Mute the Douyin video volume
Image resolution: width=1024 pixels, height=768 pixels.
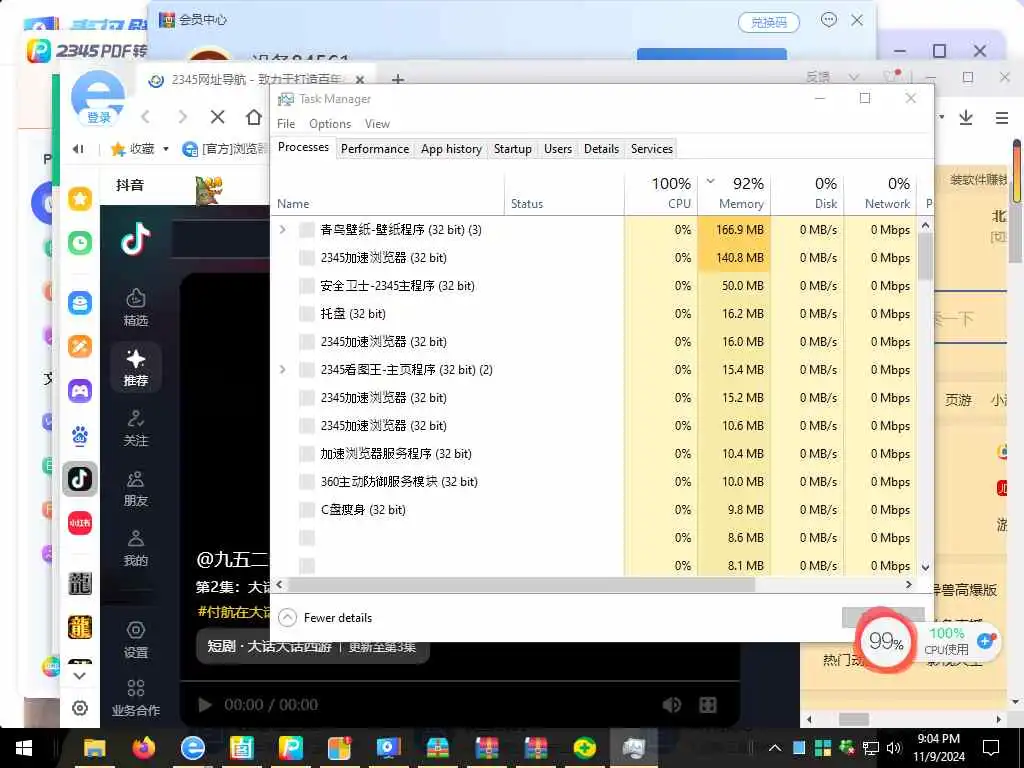(x=671, y=705)
